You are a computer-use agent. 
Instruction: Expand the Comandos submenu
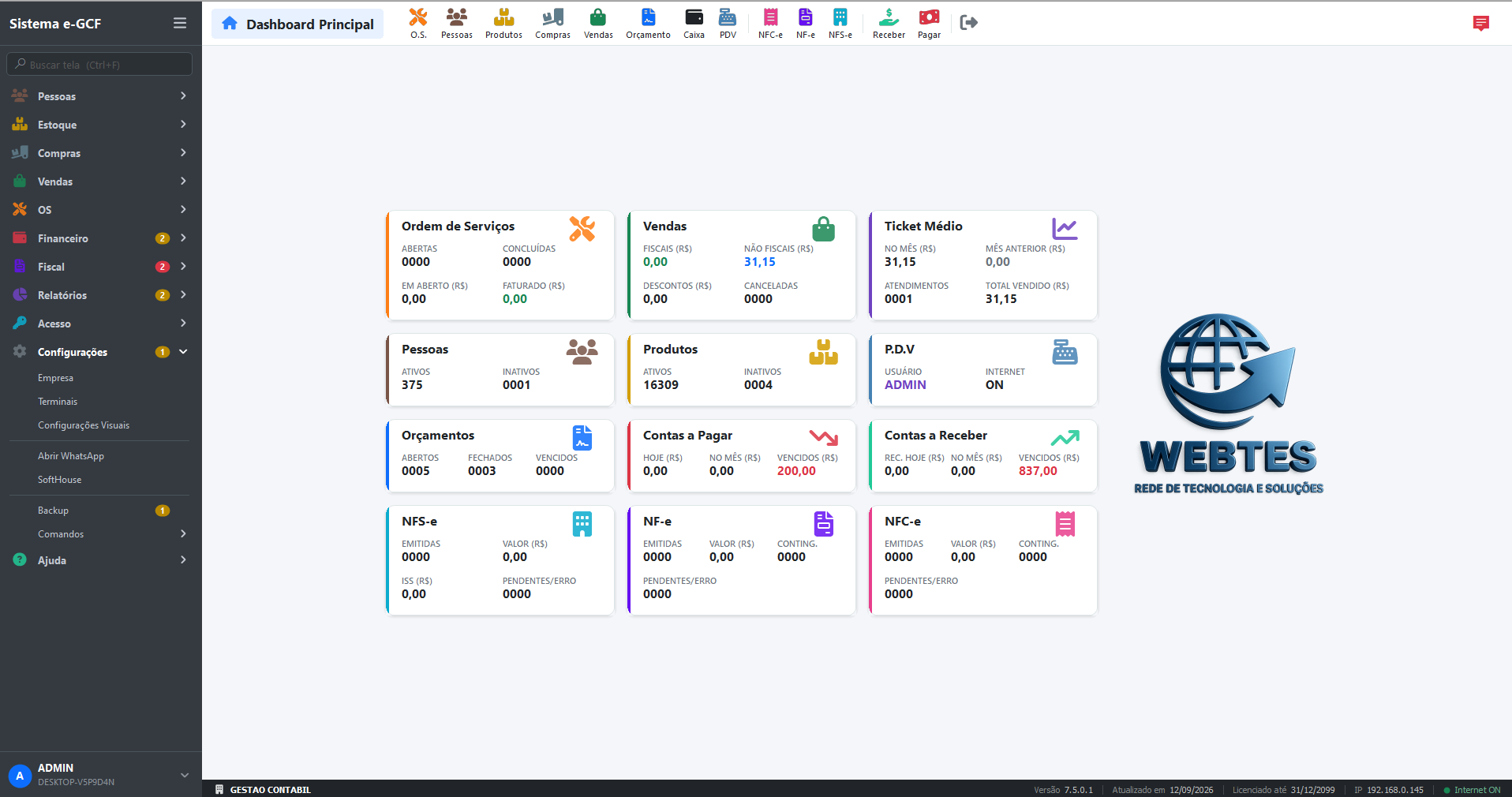click(x=101, y=534)
